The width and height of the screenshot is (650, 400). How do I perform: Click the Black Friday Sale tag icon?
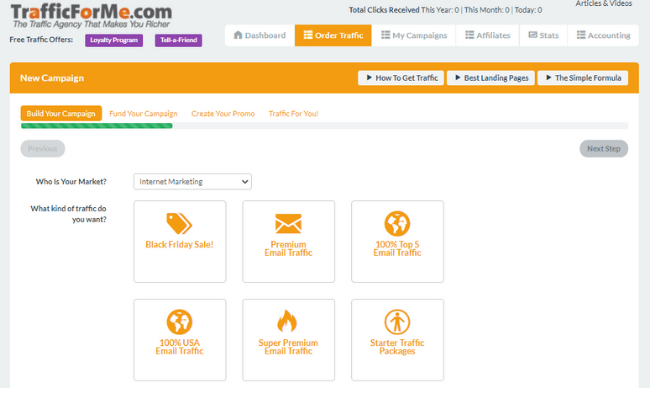coord(179,224)
